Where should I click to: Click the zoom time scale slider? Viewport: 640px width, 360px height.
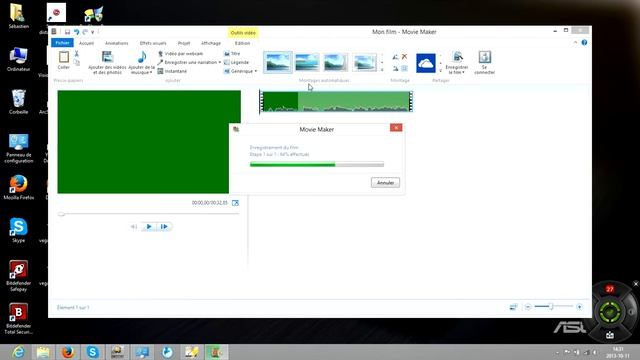[553, 306]
